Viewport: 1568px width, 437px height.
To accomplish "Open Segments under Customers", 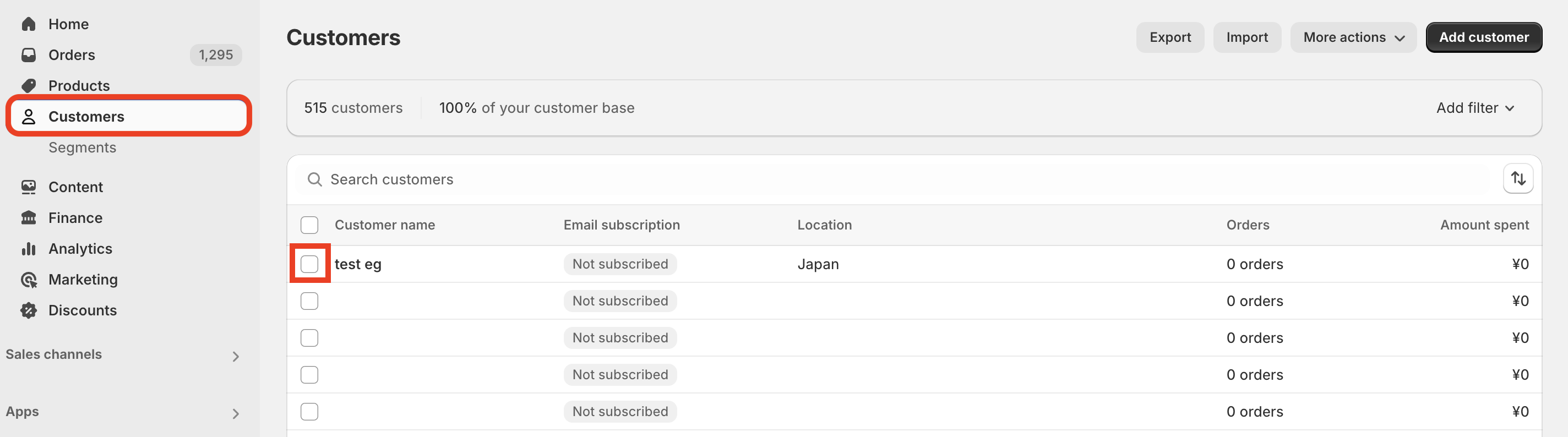I will point(82,148).
